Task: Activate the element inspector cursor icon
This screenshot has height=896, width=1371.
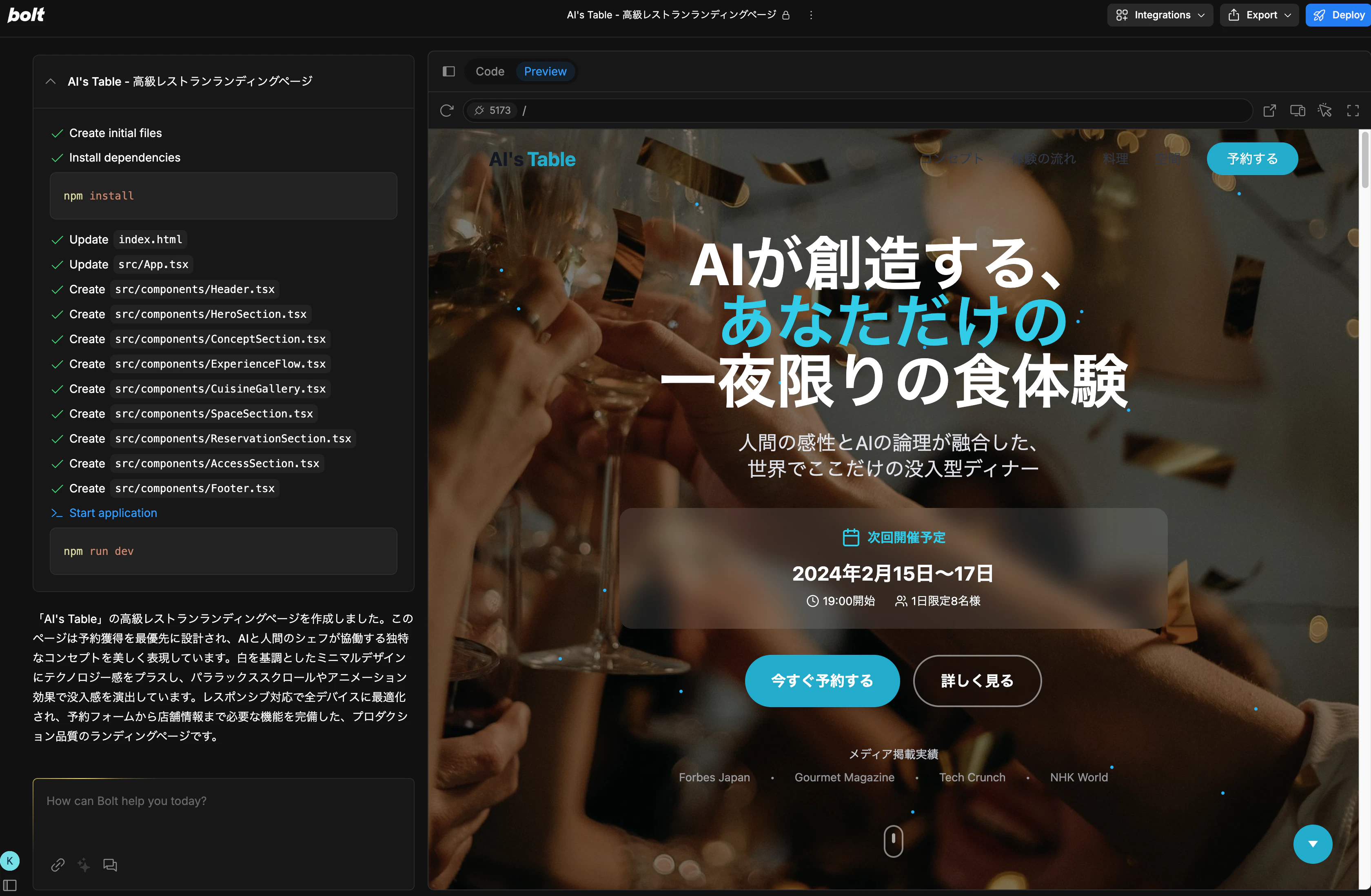Action: point(1325,111)
